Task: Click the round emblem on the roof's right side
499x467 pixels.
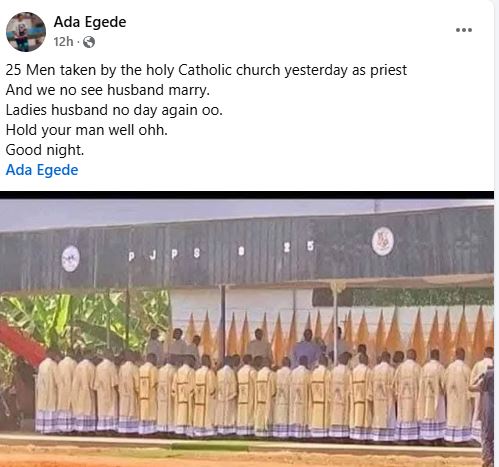Action: 383,241
